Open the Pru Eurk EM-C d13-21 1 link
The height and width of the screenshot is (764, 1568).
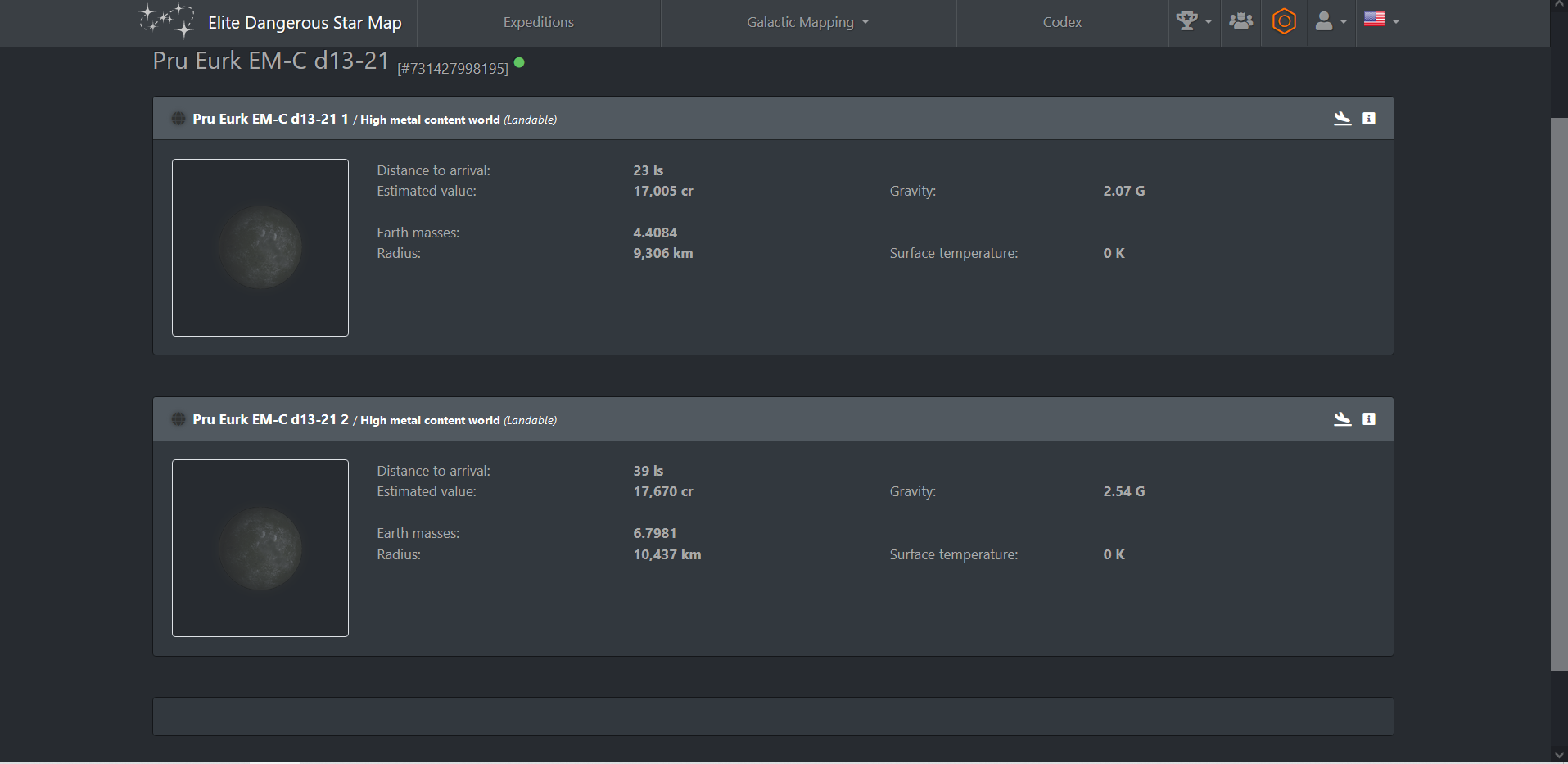(270, 119)
